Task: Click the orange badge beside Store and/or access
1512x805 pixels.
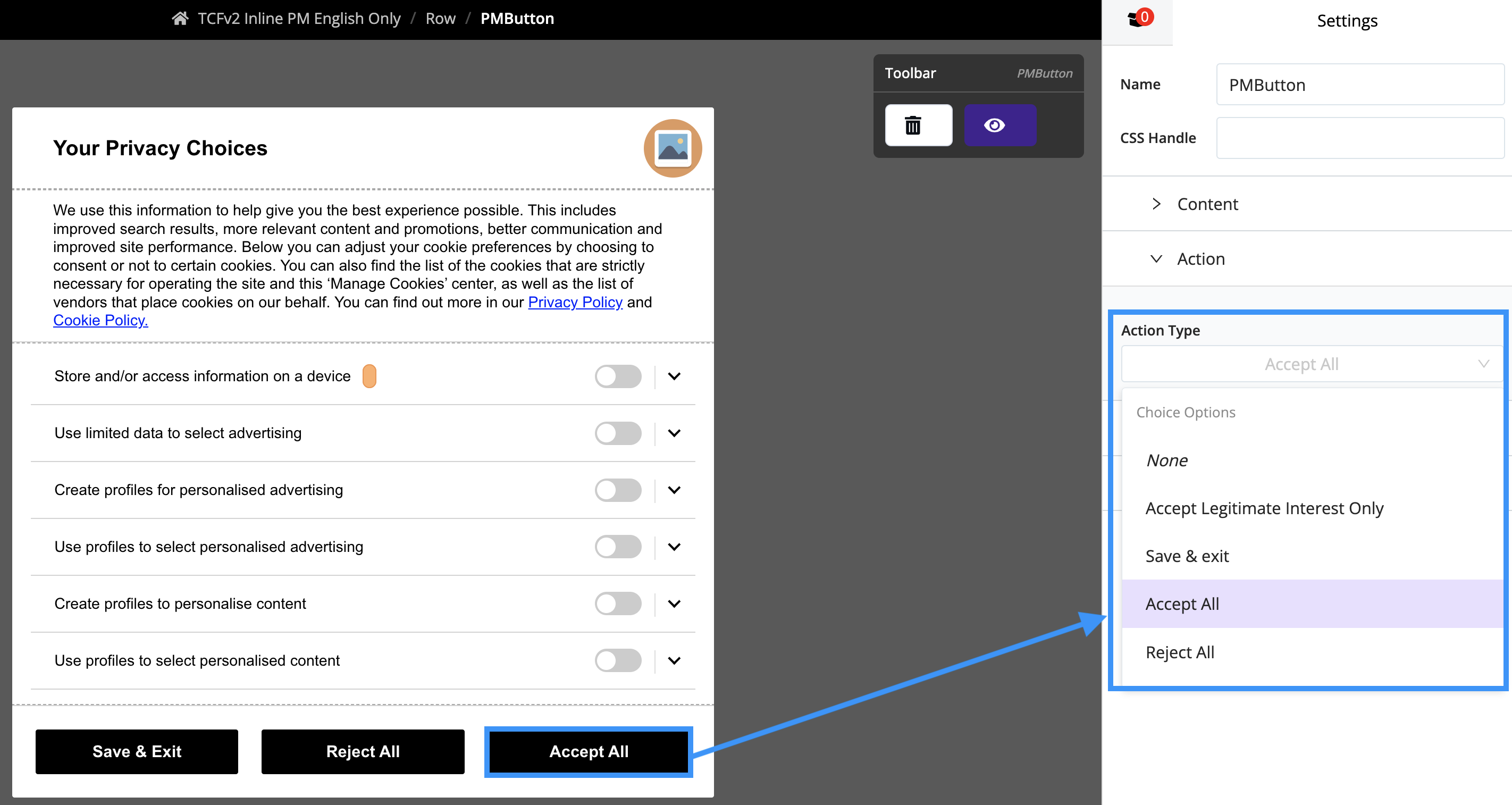Action: coord(369,376)
